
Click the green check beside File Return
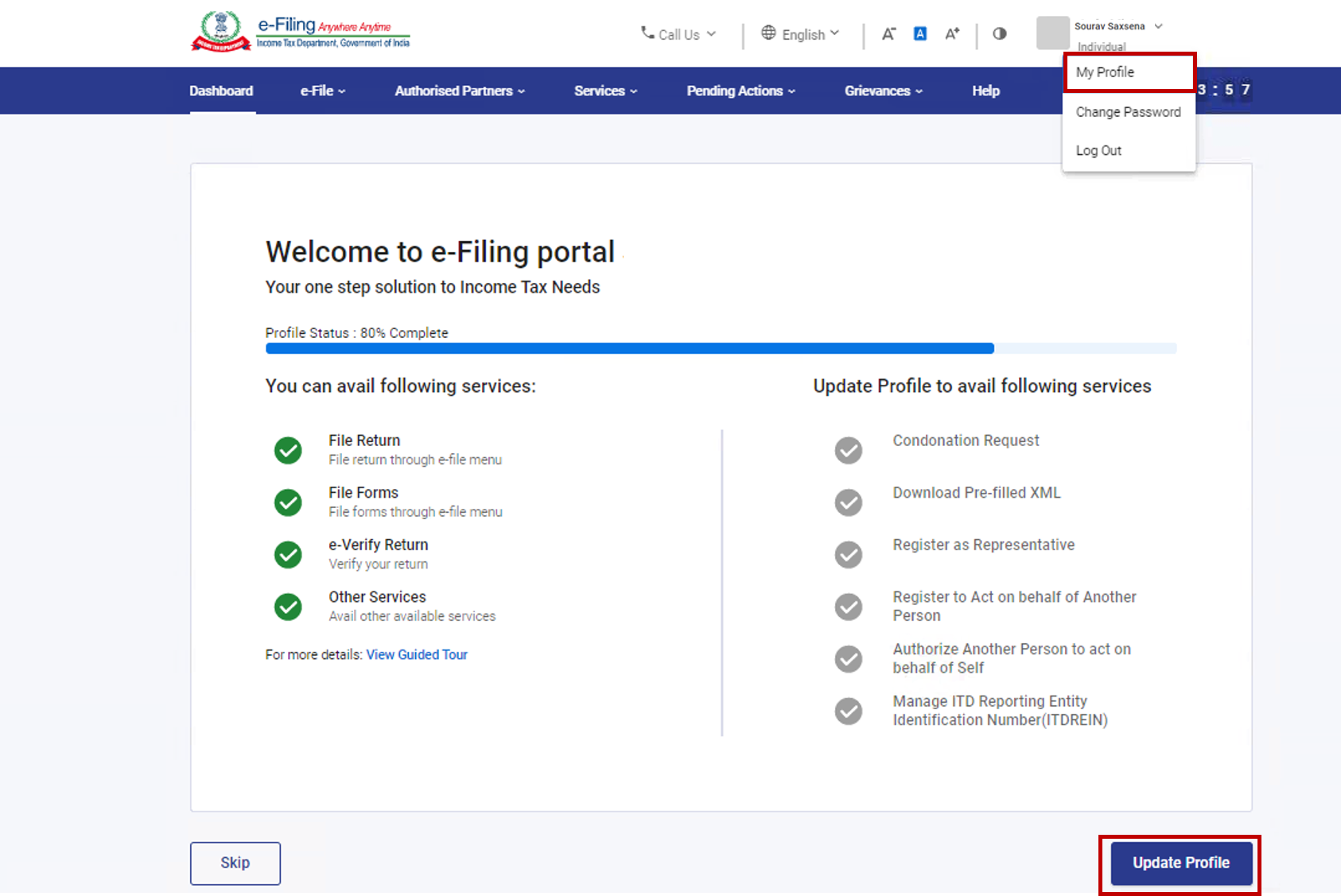[288, 450]
